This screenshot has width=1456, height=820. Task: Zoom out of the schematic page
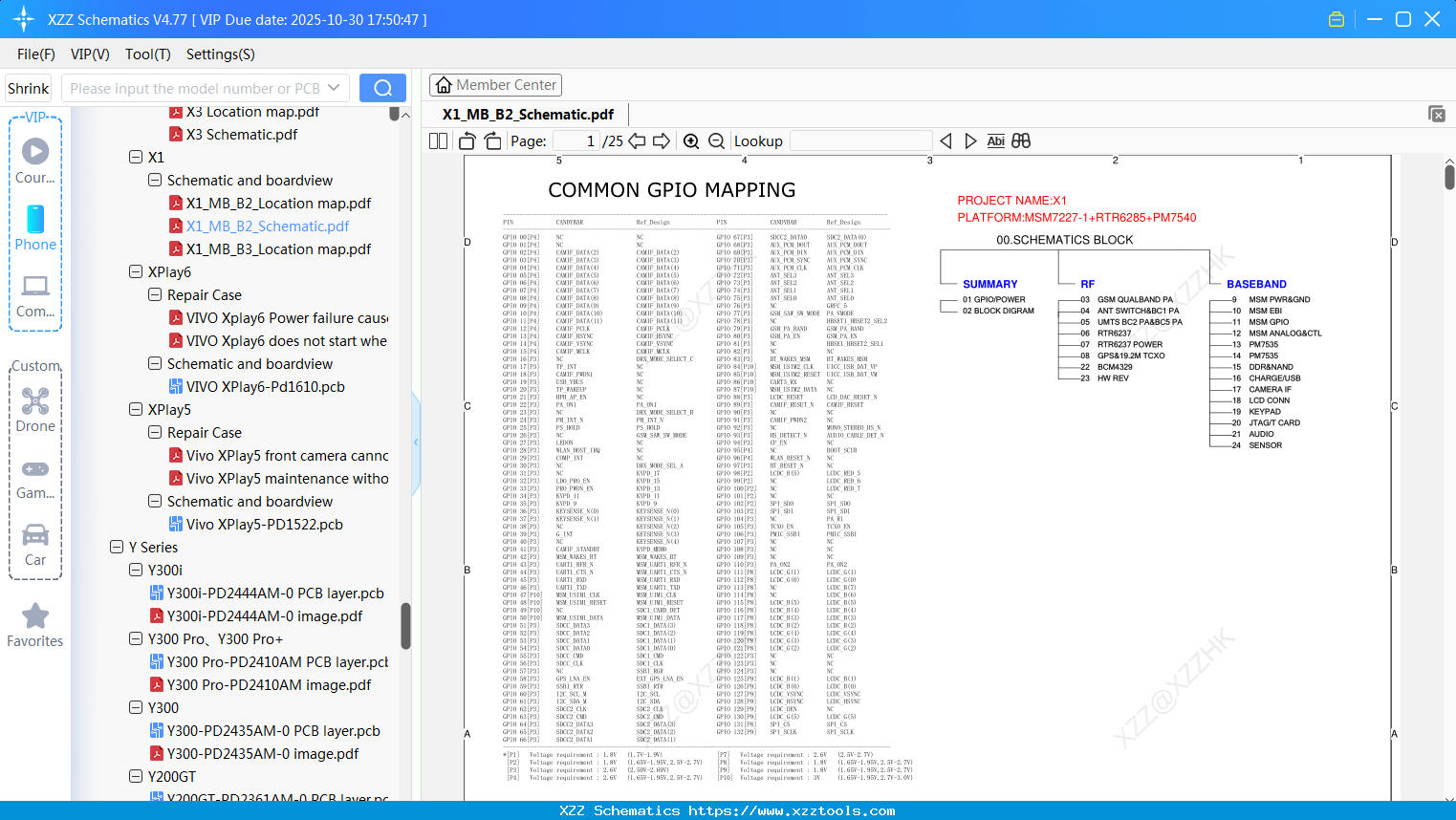(715, 140)
